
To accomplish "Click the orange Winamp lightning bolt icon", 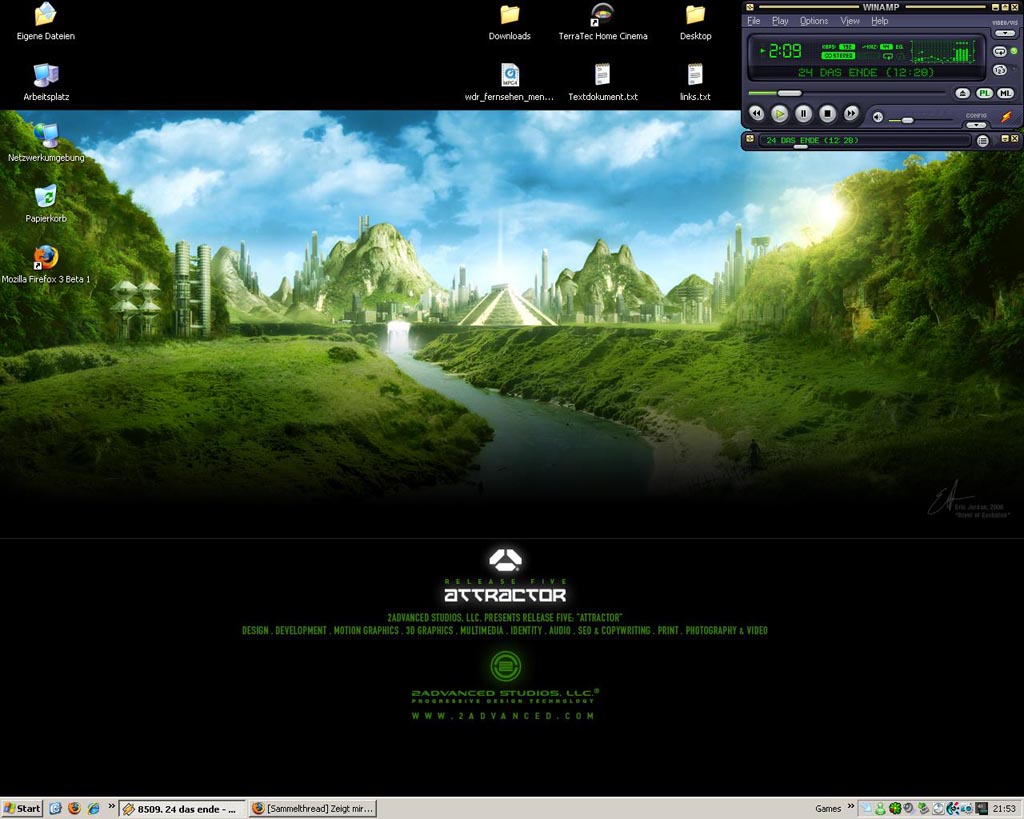I will click(1006, 117).
